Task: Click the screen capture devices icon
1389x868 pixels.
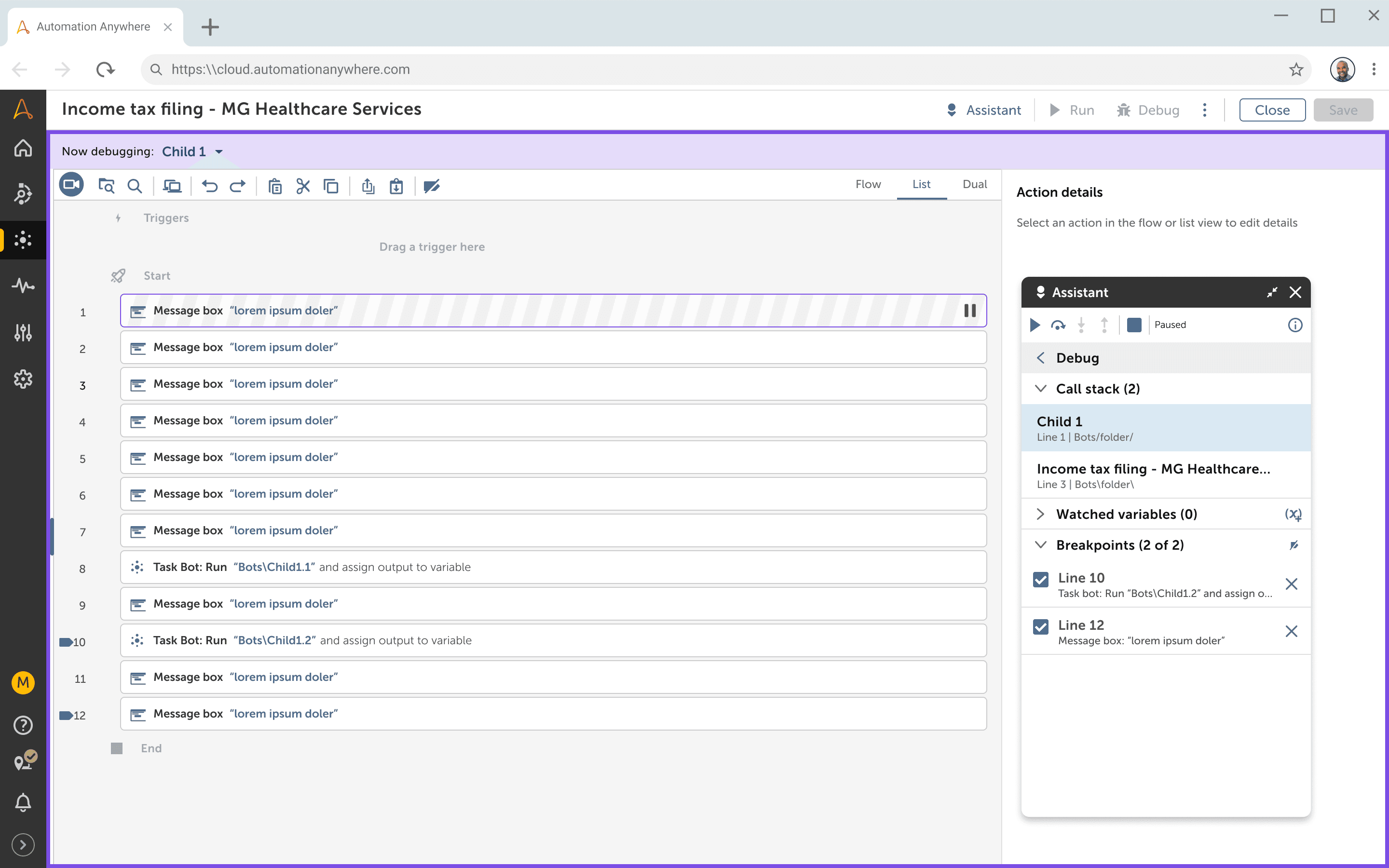Action: pyautogui.click(x=172, y=186)
